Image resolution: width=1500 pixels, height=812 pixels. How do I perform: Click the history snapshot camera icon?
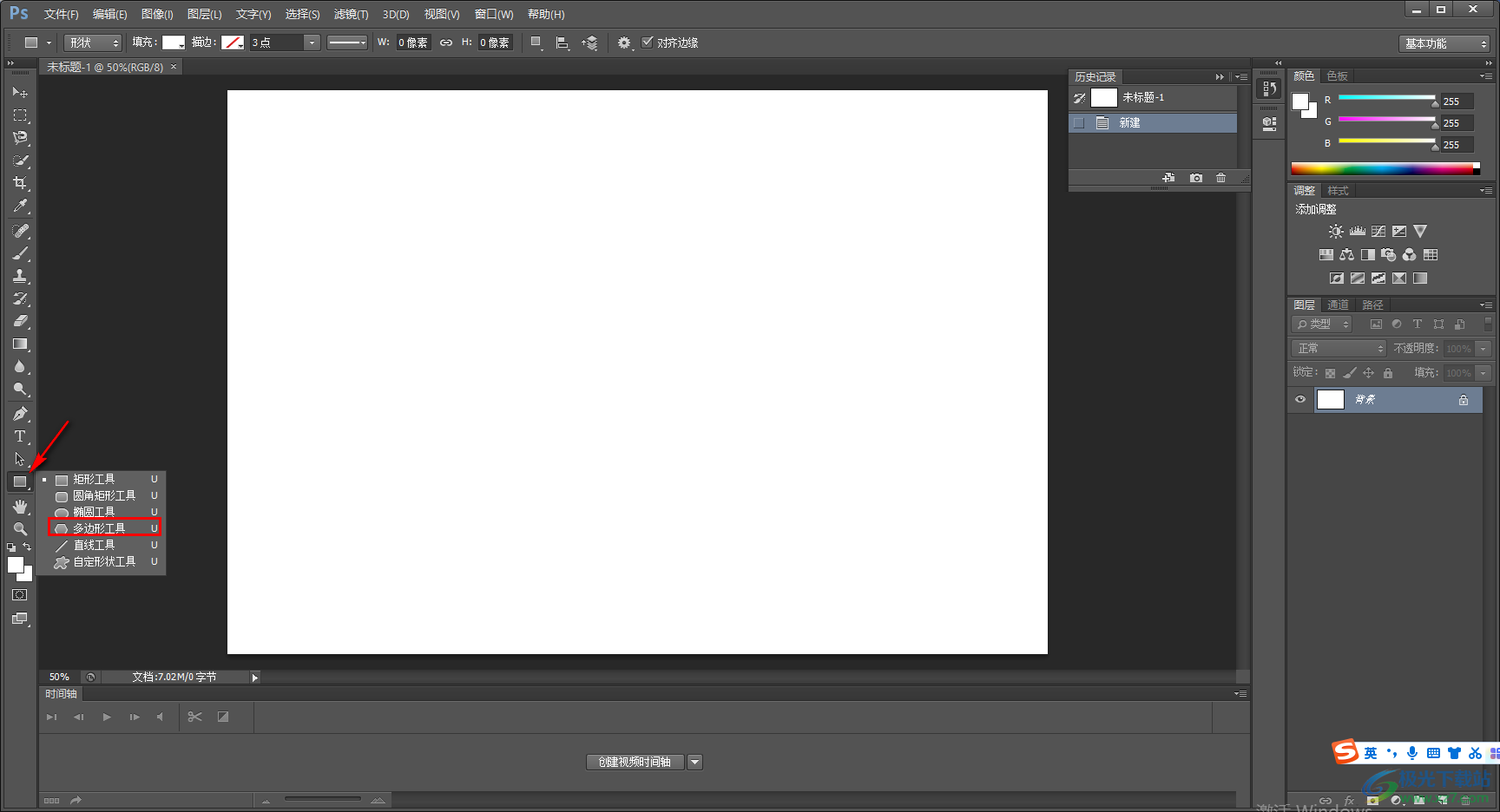1196,178
